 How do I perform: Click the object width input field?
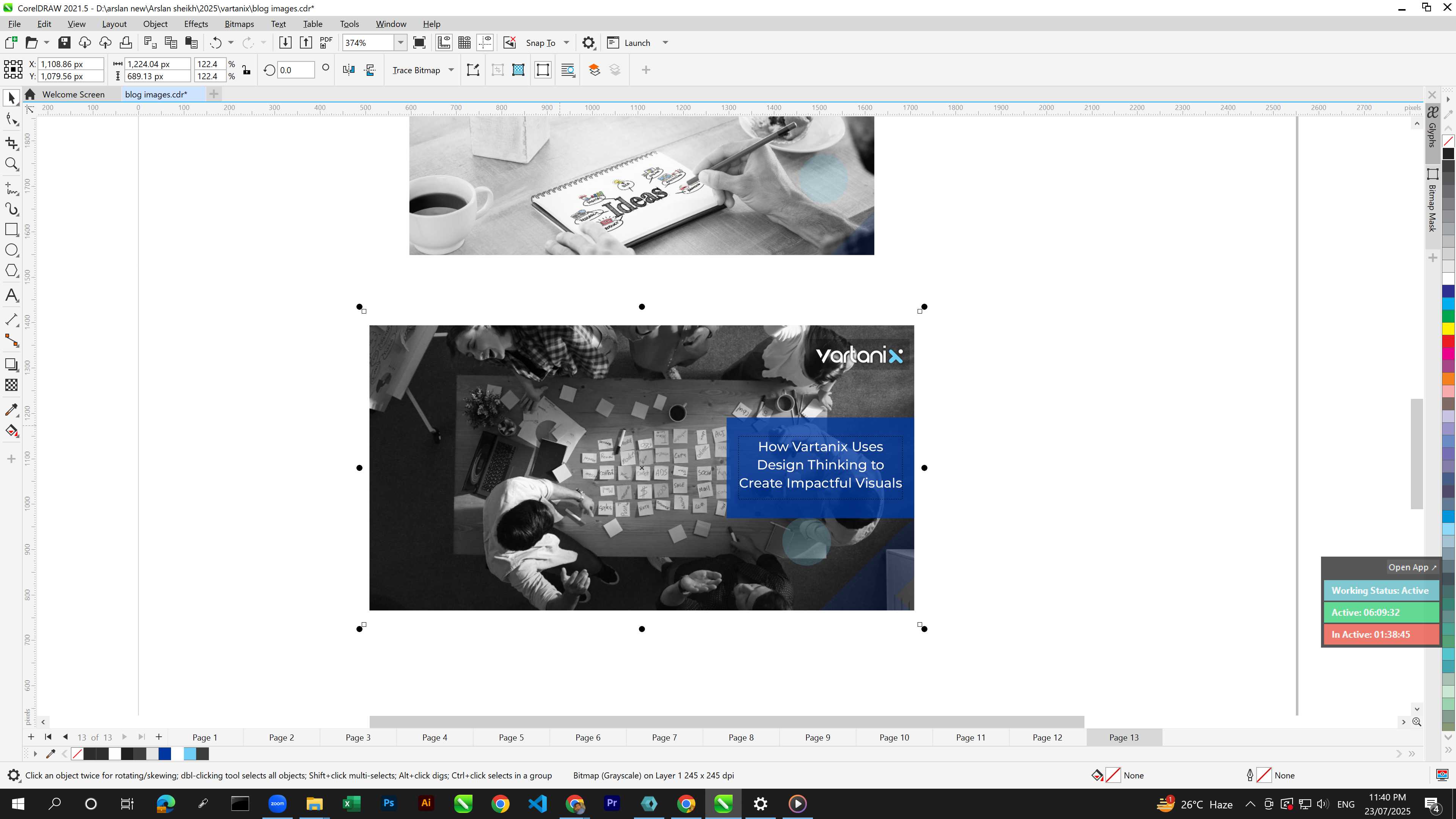158,64
